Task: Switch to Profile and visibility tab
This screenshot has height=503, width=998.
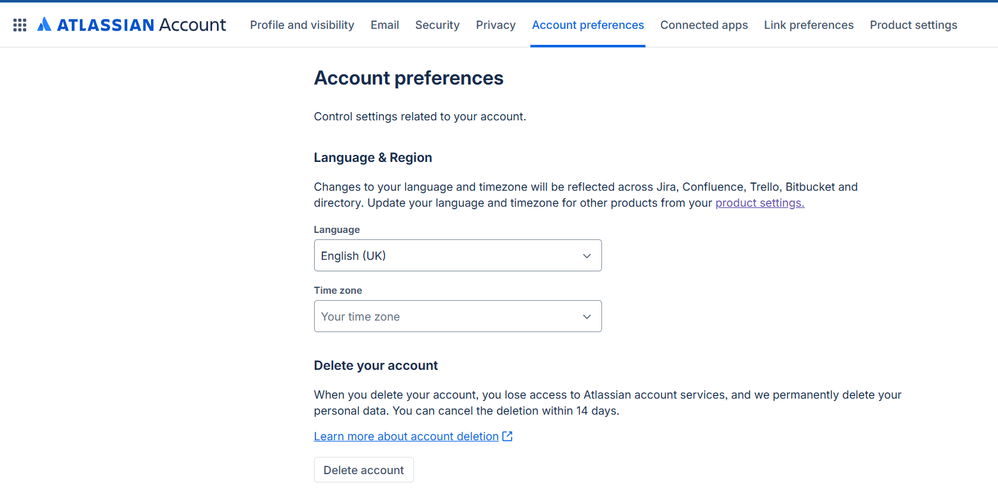Action: [302, 25]
